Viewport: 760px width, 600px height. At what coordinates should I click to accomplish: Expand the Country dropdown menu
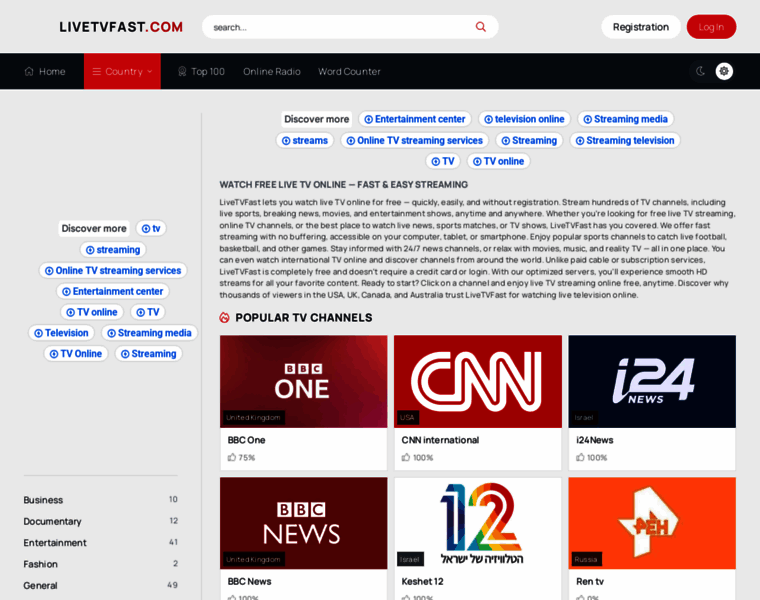point(122,72)
